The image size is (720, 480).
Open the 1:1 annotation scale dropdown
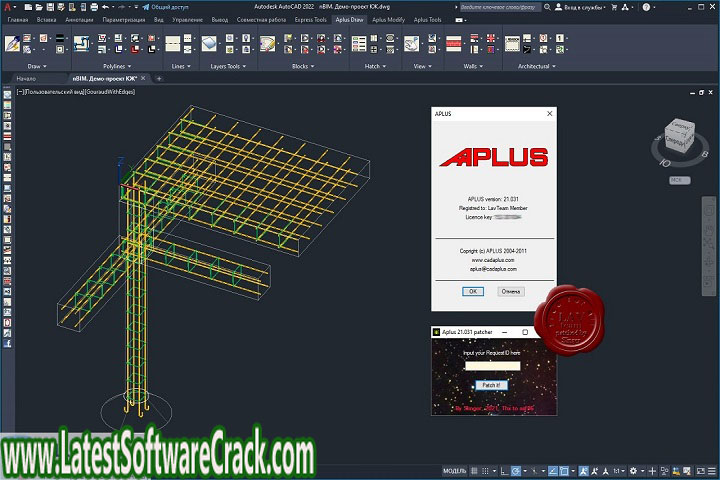click(619, 471)
